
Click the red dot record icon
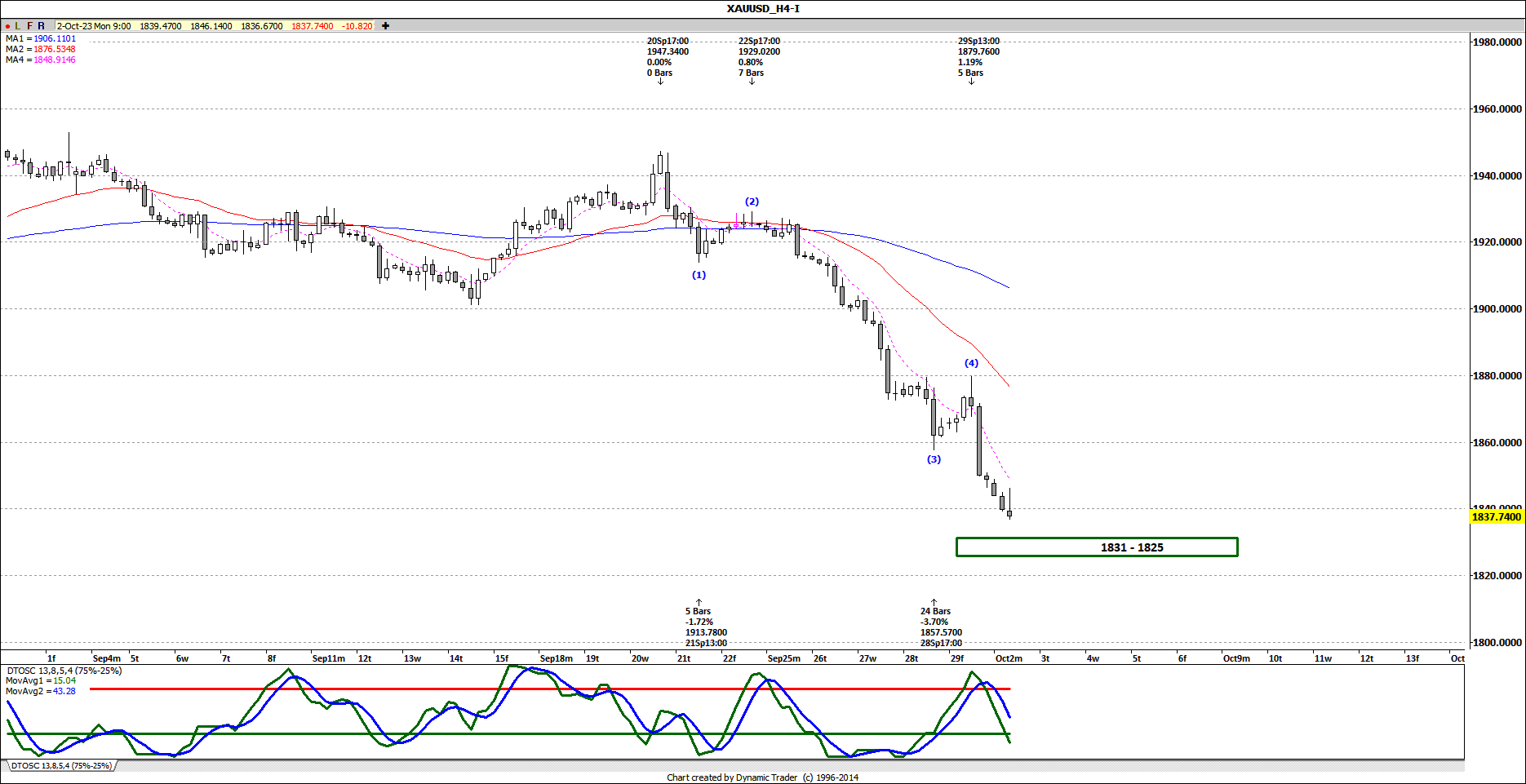coord(7,26)
